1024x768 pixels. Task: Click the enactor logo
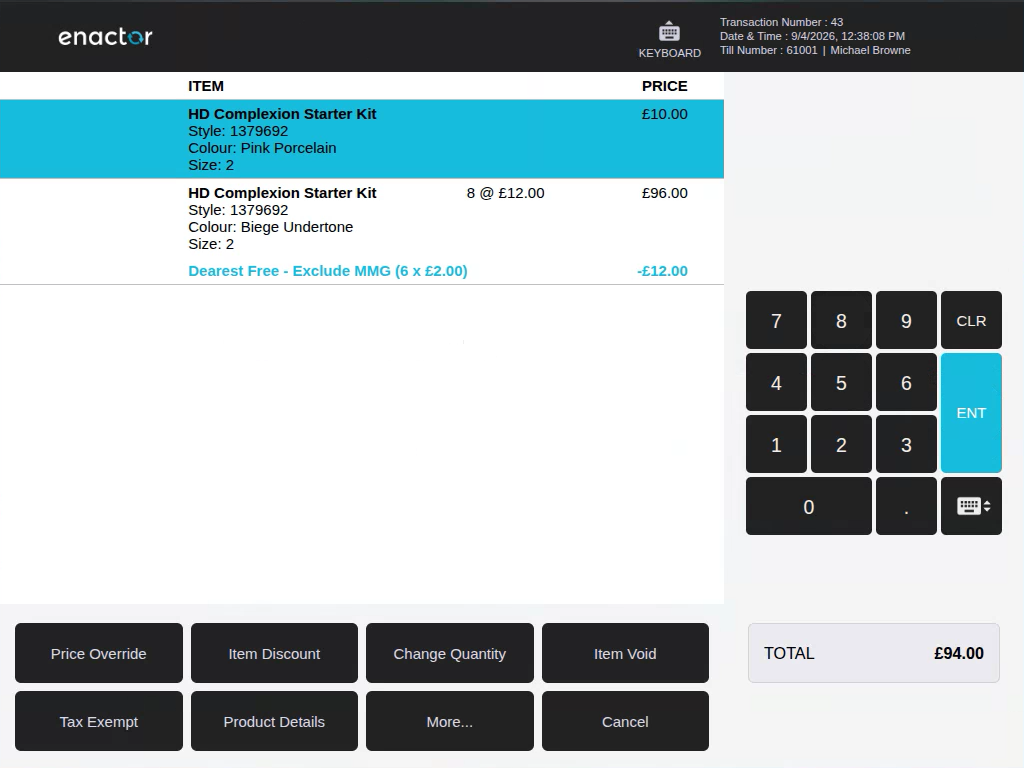pos(105,37)
